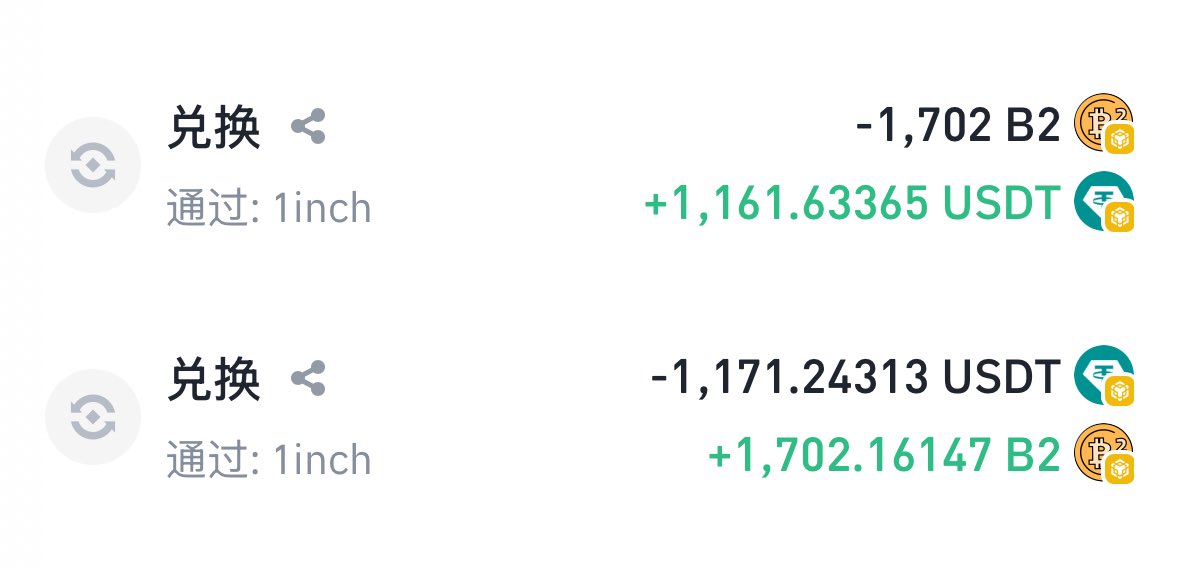Select the -1,702 B2 amount

[x=958, y=126]
